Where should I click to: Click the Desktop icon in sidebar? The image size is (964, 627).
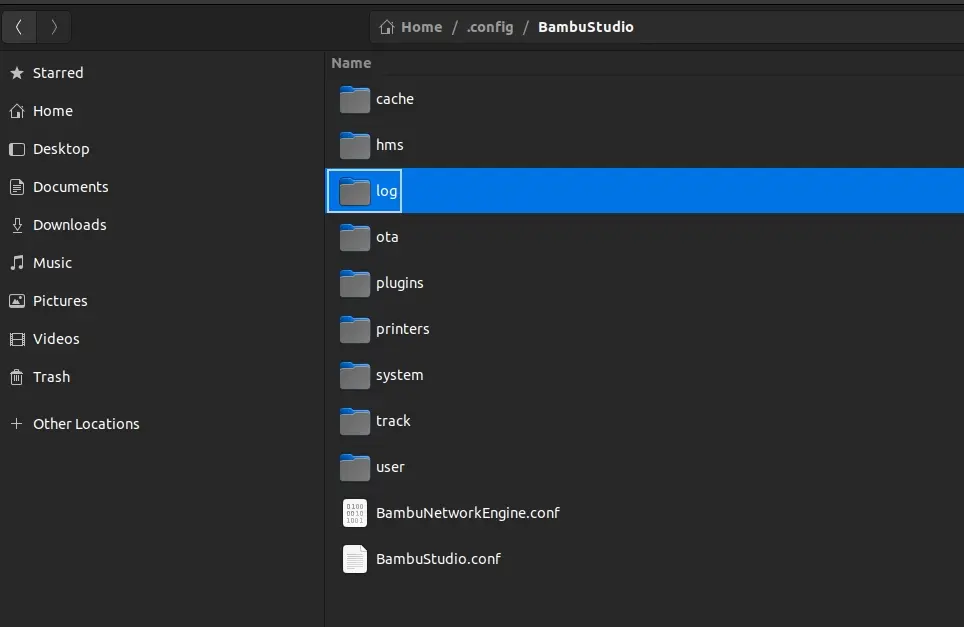click(17, 149)
